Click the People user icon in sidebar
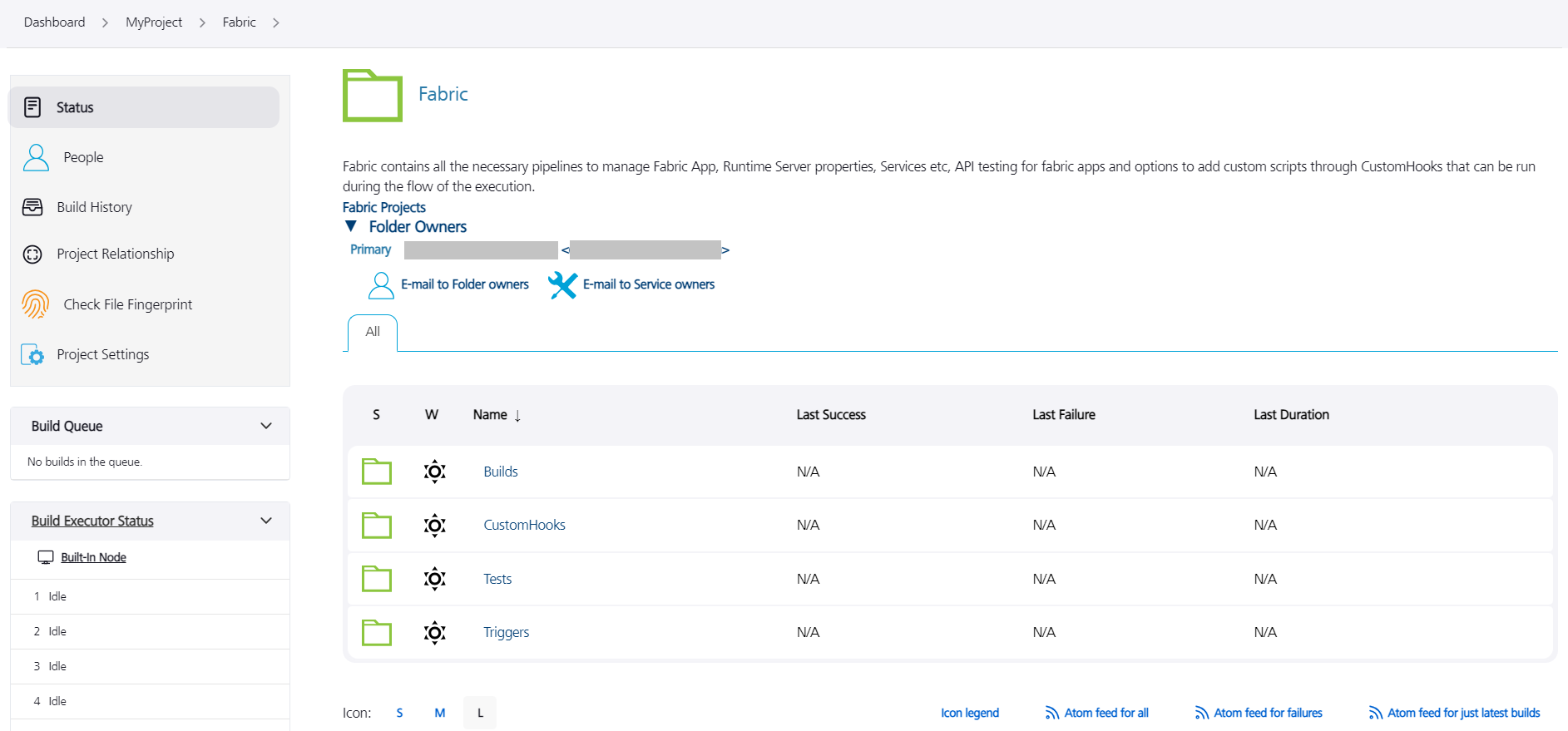 (36, 157)
